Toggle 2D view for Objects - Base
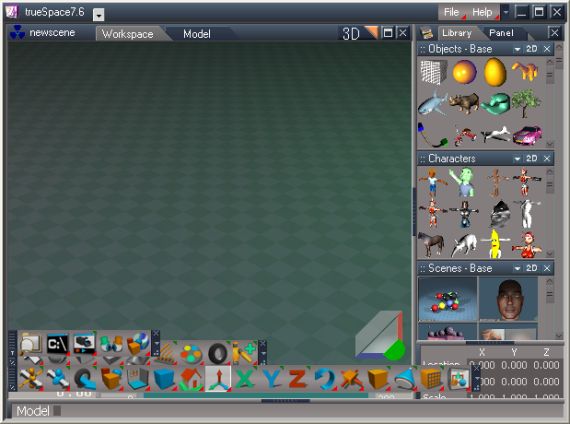 [532, 49]
